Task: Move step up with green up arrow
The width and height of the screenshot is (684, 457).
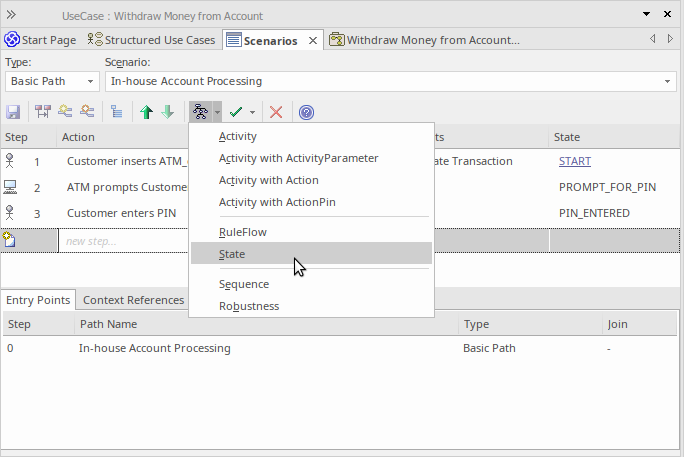Action: (147, 112)
